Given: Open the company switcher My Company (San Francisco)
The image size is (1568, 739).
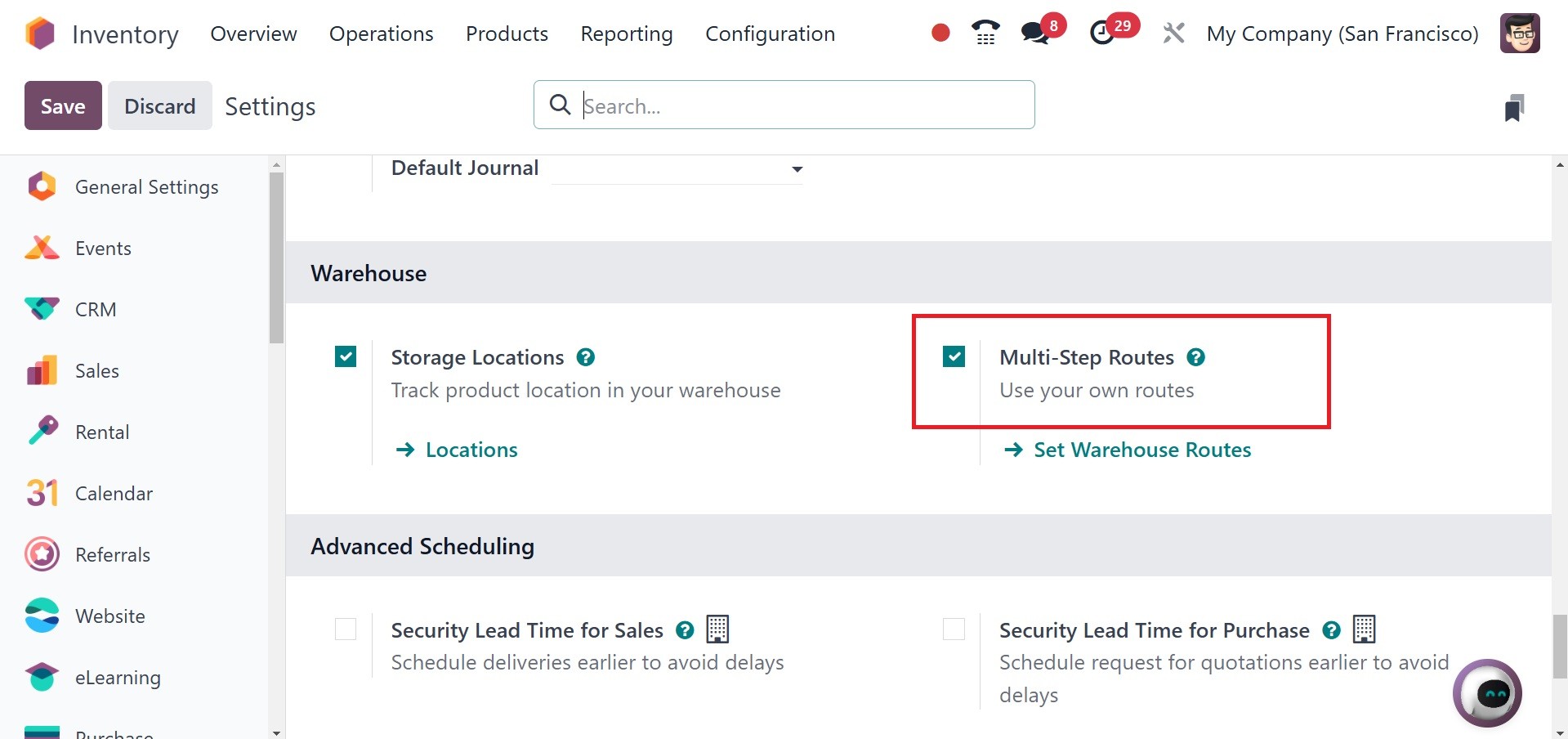Looking at the screenshot, I should click(1342, 34).
